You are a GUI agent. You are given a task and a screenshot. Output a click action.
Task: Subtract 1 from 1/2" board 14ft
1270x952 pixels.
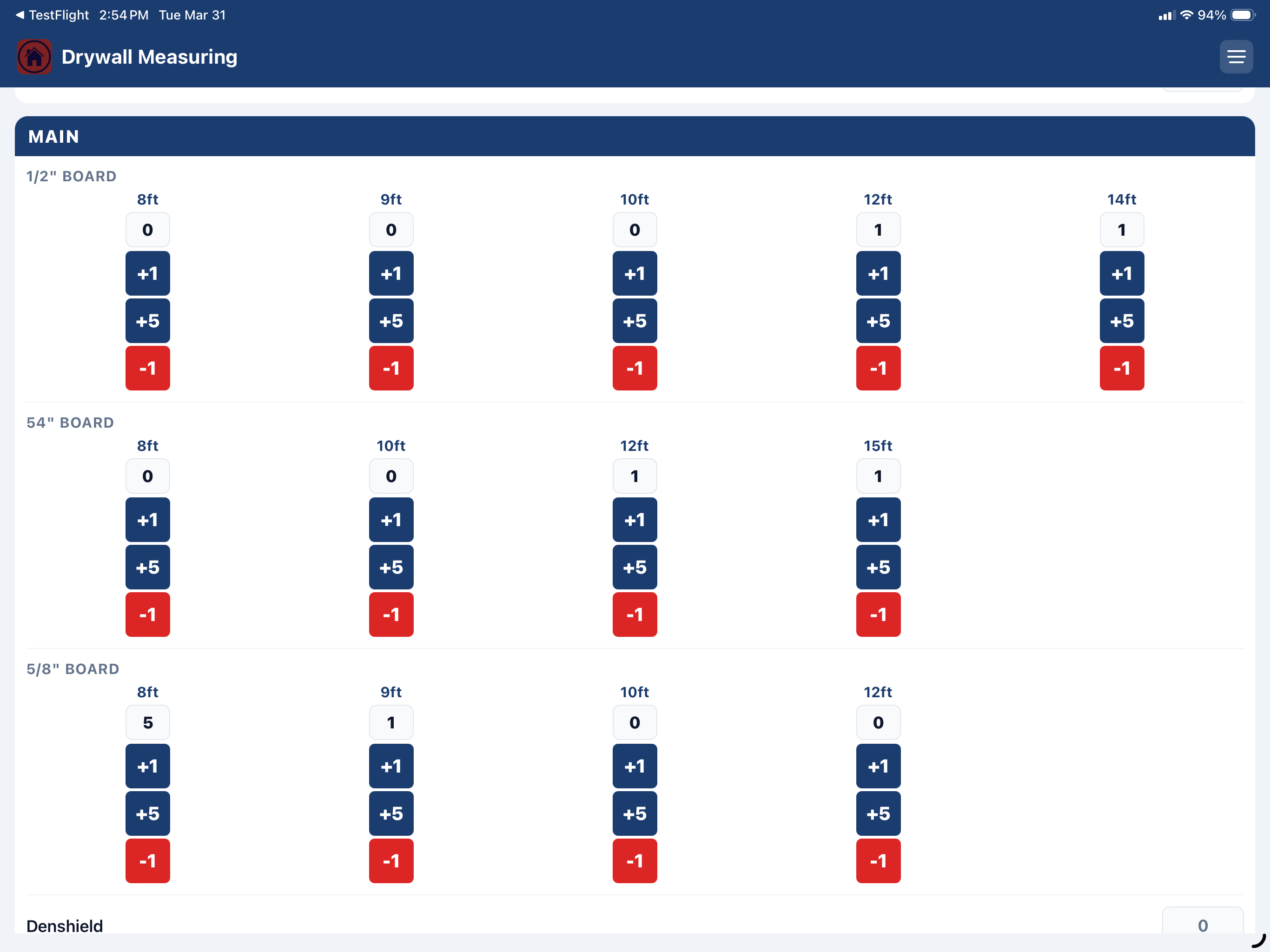click(x=1121, y=368)
